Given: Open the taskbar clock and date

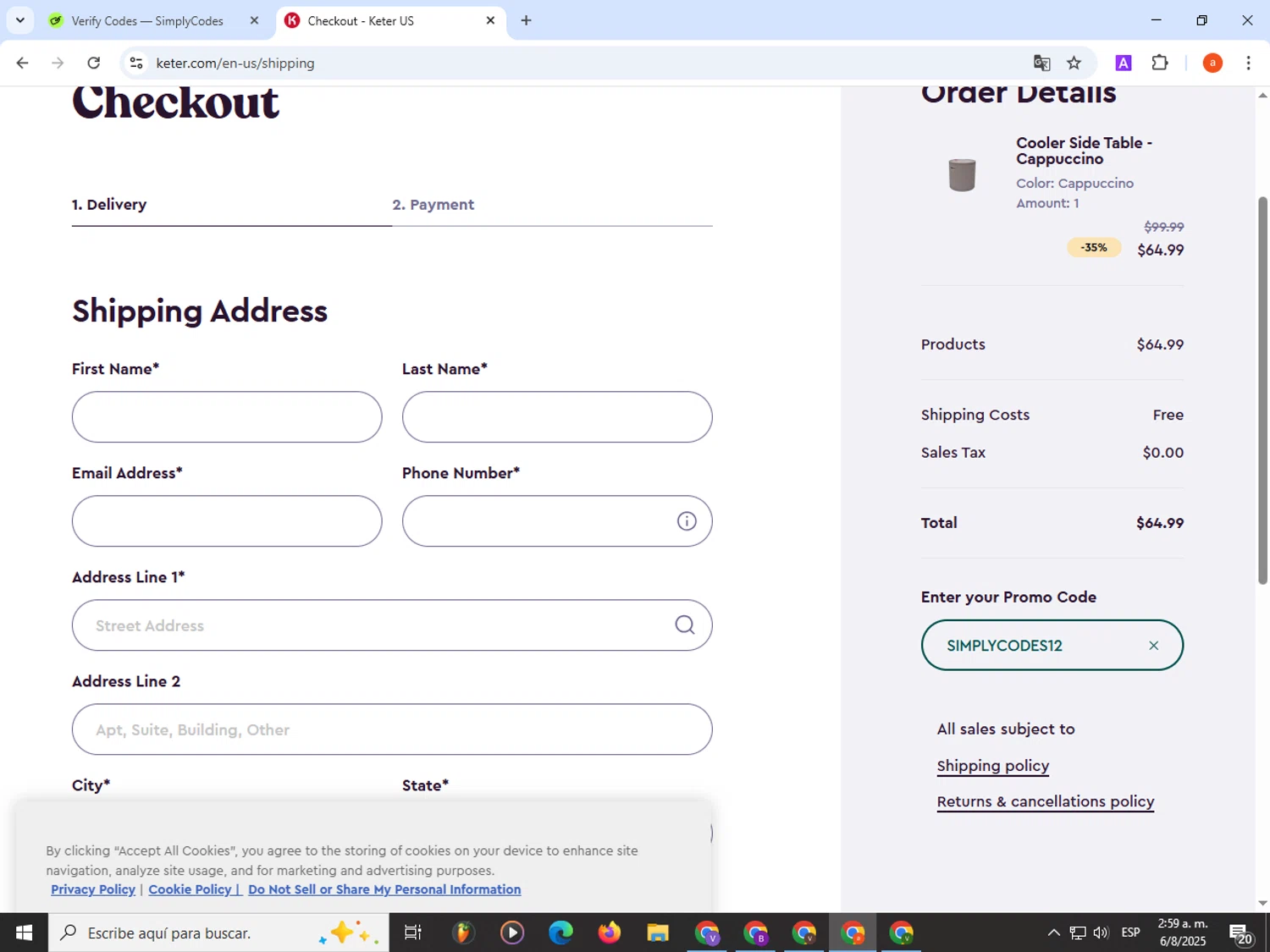Looking at the screenshot, I should coord(1183,933).
